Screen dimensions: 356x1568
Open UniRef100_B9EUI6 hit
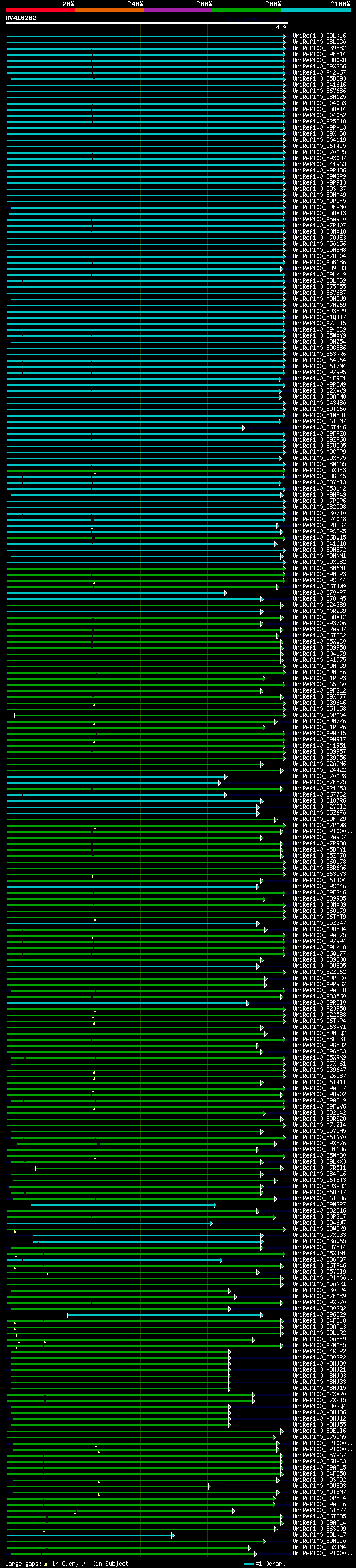[x=319, y=1431]
